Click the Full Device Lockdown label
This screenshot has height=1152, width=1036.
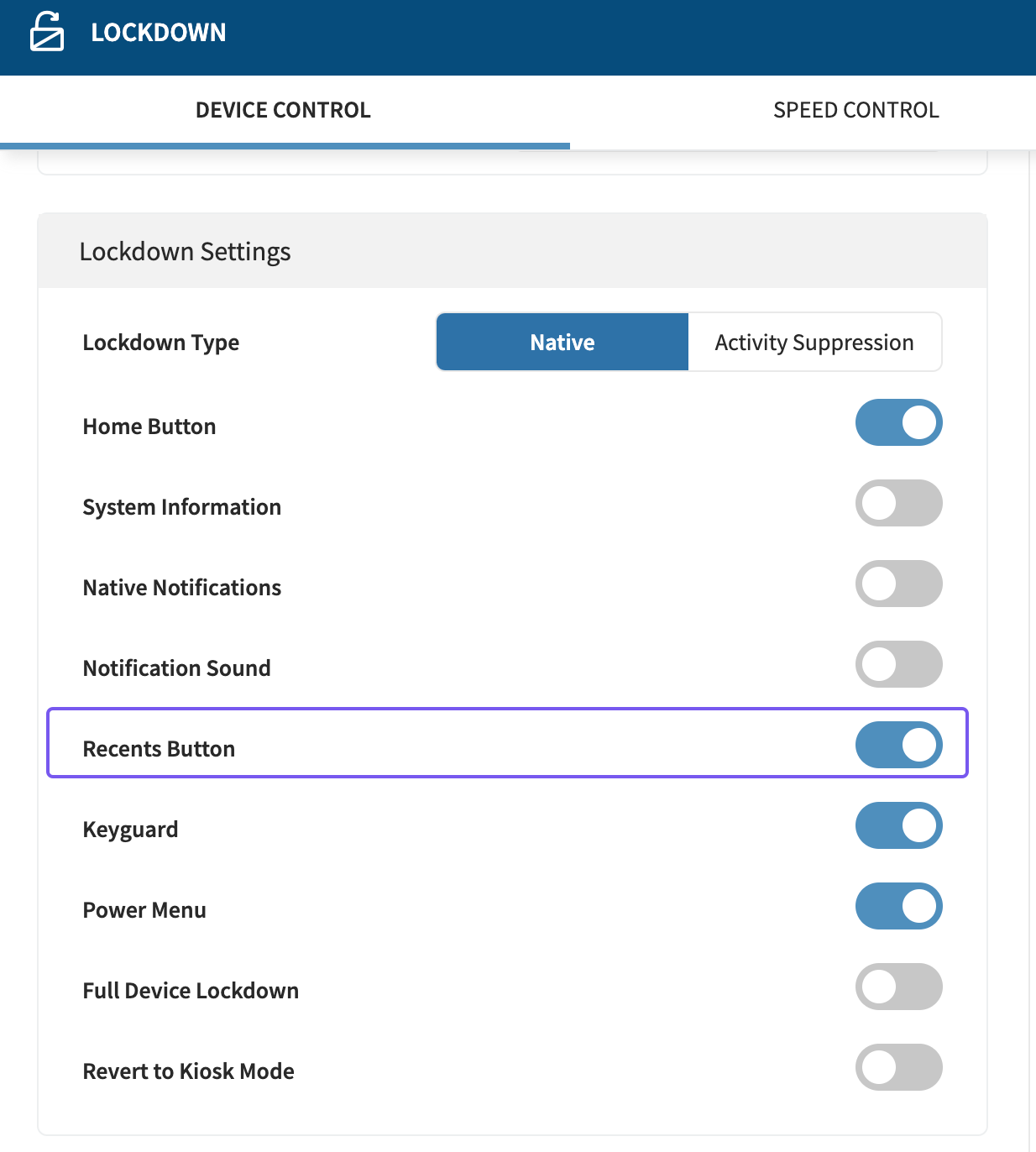[191, 991]
